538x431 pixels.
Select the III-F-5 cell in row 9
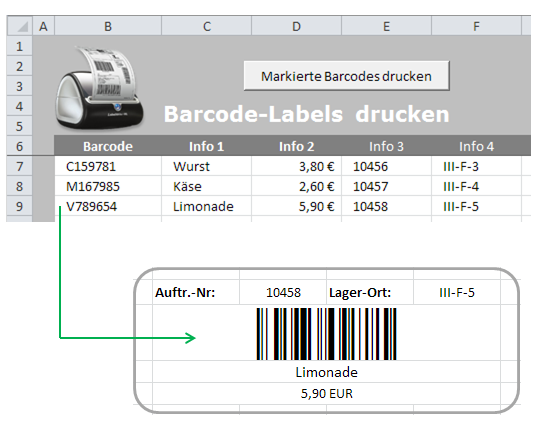click(x=476, y=206)
